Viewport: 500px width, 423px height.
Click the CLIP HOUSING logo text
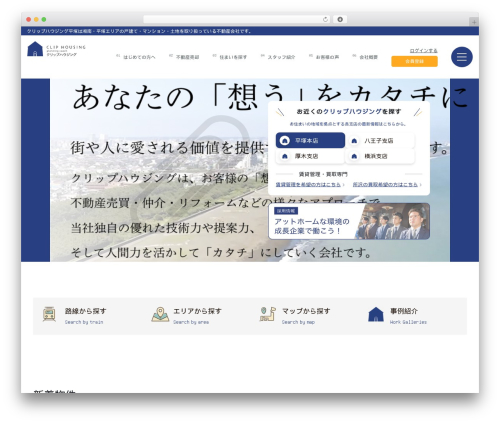point(66,47)
